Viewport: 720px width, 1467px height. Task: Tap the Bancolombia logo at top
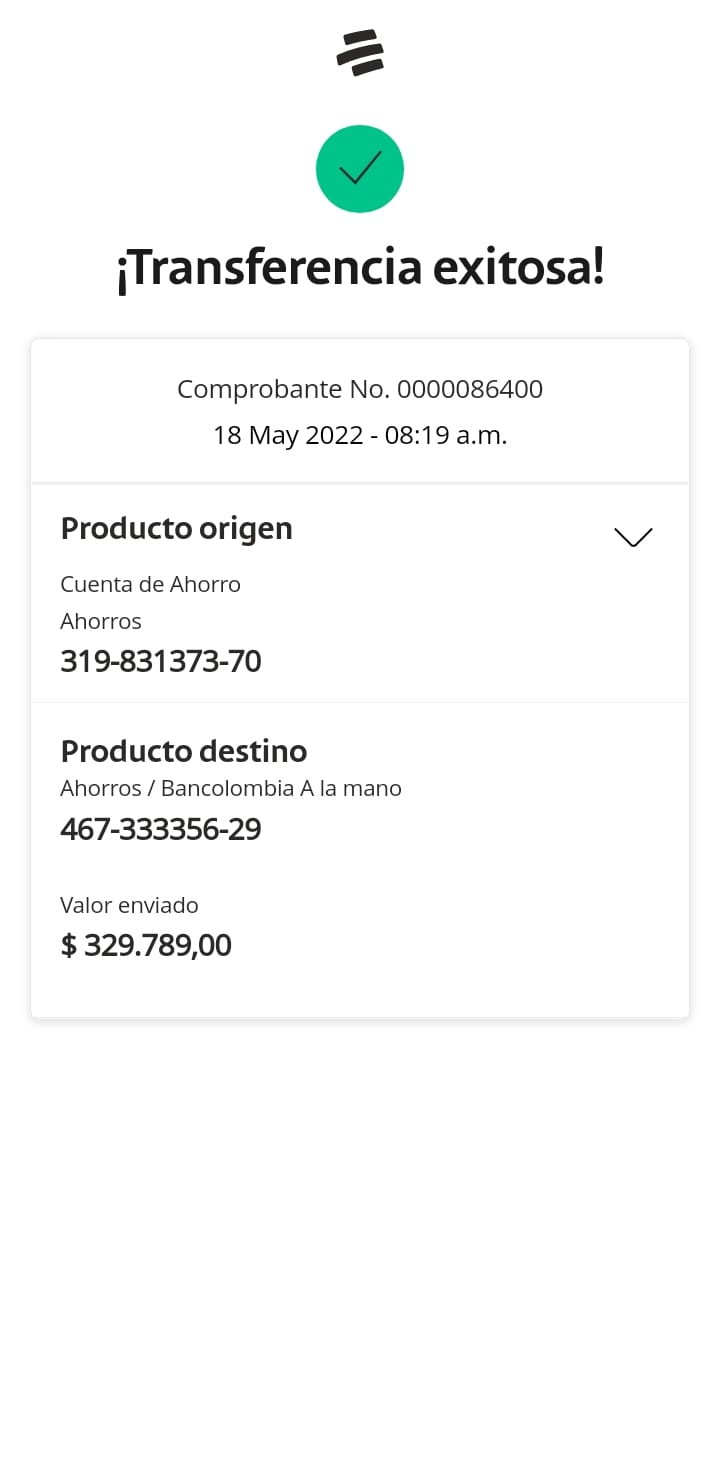[360, 53]
